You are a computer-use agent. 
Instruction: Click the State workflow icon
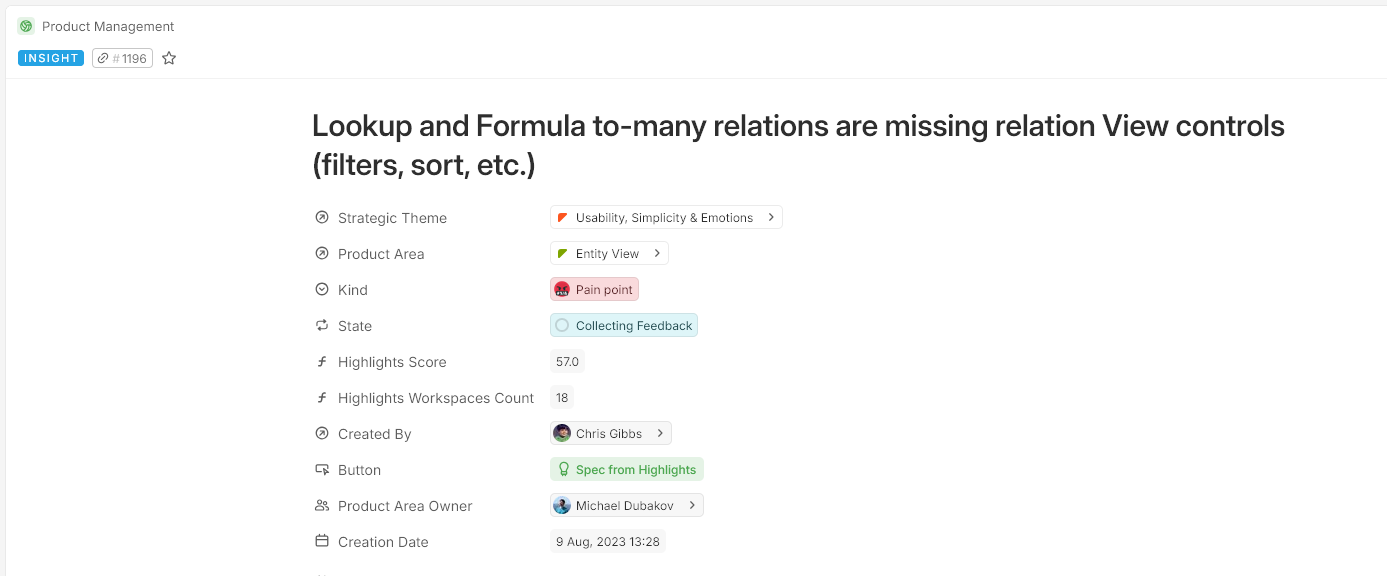click(x=322, y=326)
